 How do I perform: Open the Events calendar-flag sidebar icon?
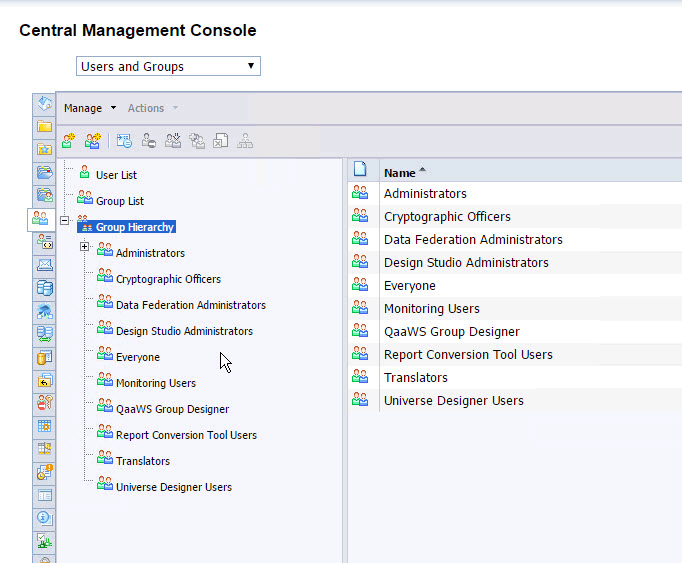point(44,449)
